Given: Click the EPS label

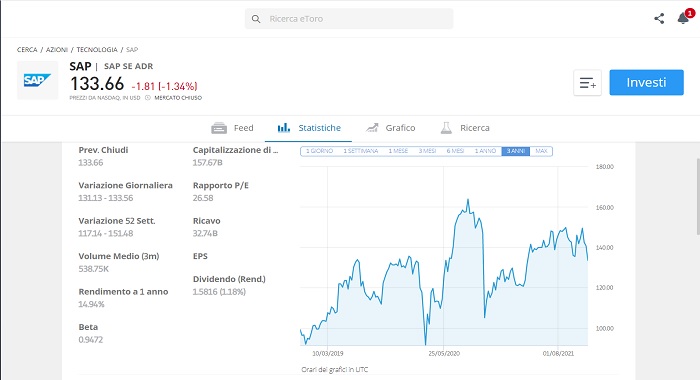Looking at the screenshot, I should [x=200, y=256].
